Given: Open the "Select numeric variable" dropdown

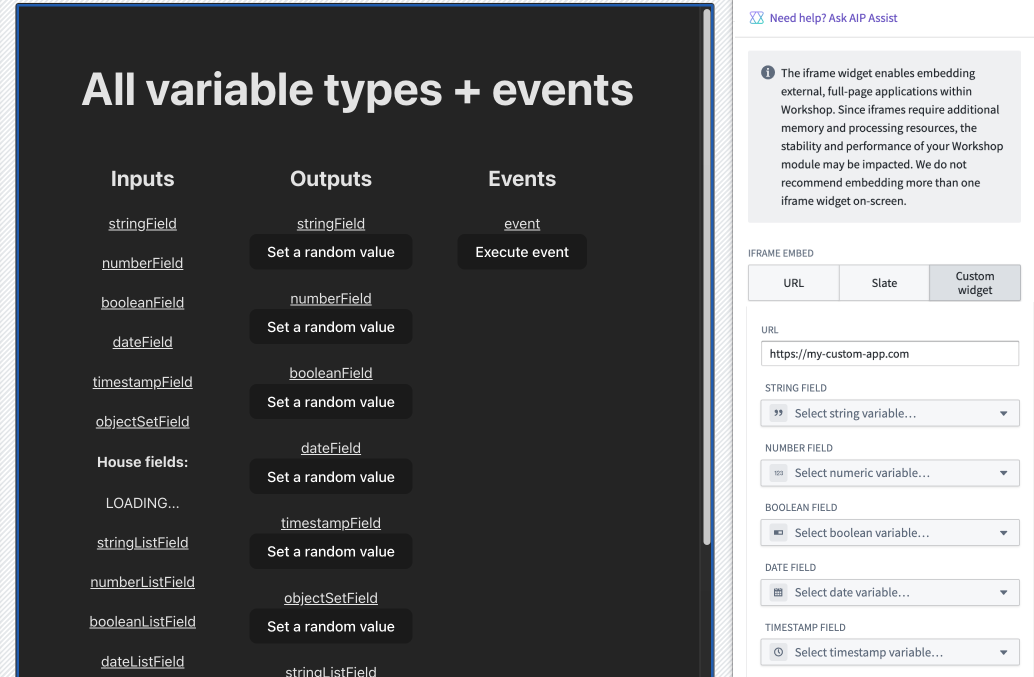Looking at the screenshot, I should (x=890, y=473).
